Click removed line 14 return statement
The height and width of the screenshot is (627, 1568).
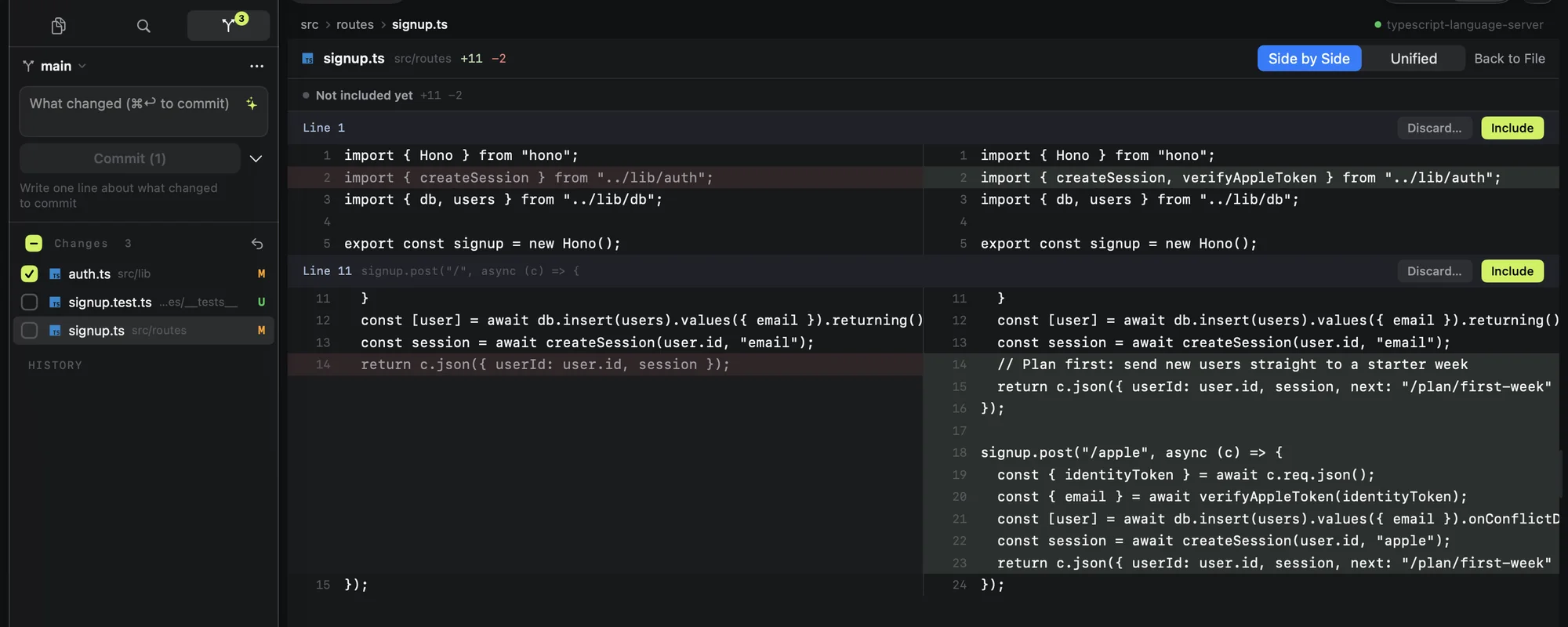pos(605,364)
